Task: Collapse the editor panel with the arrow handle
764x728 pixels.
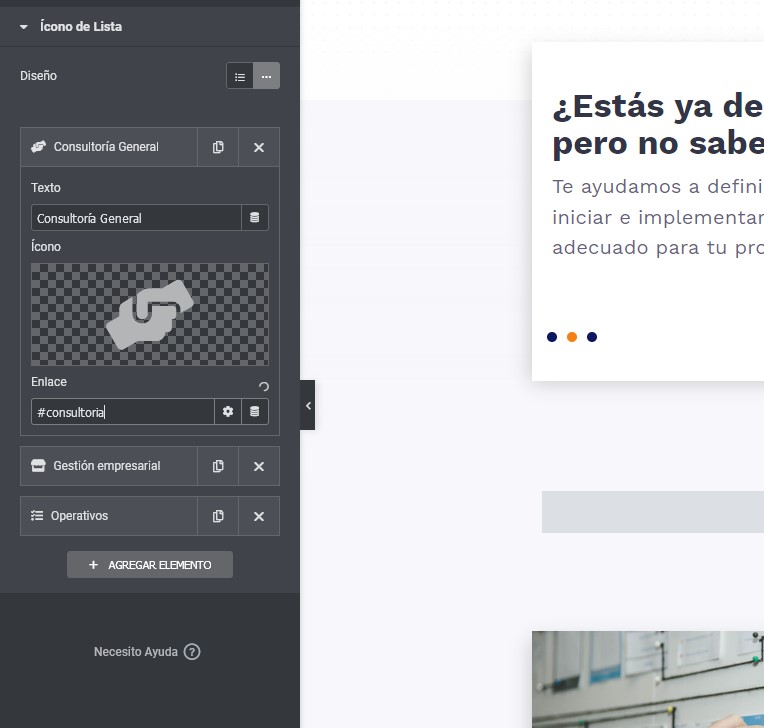Action: click(x=307, y=405)
